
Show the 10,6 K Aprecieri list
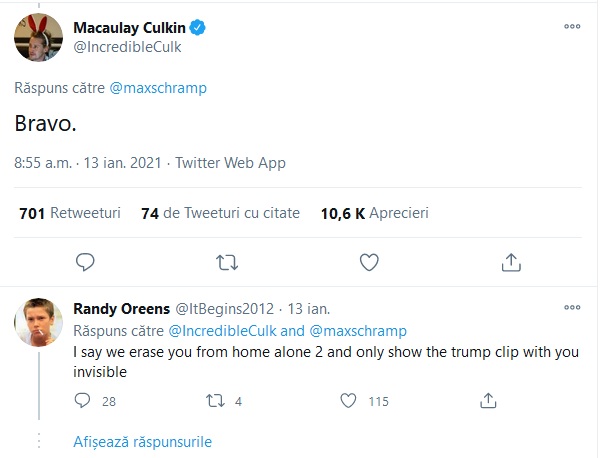(x=374, y=213)
